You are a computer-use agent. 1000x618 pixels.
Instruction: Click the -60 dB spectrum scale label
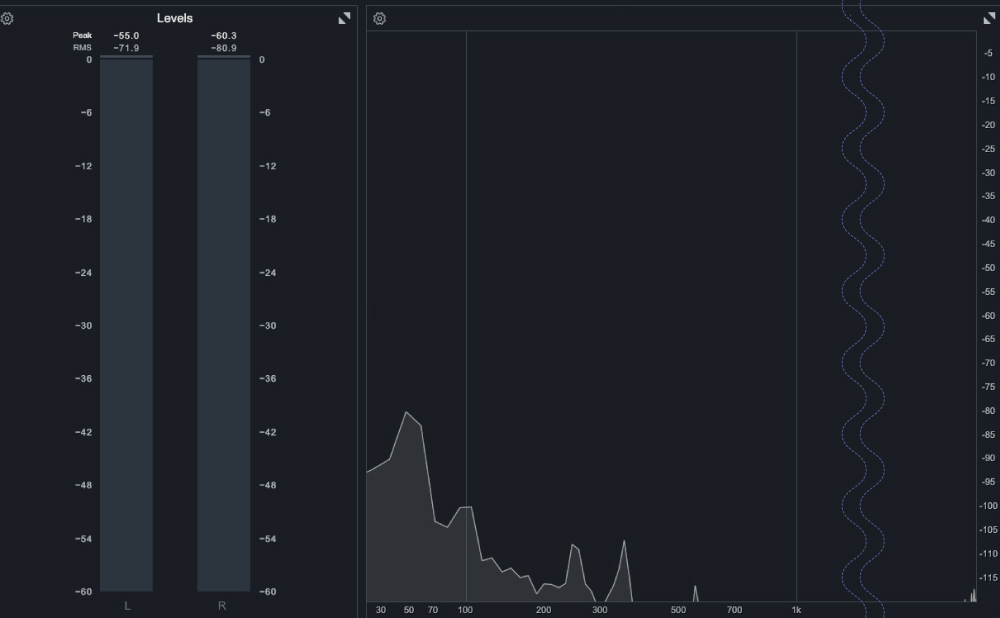click(987, 315)
